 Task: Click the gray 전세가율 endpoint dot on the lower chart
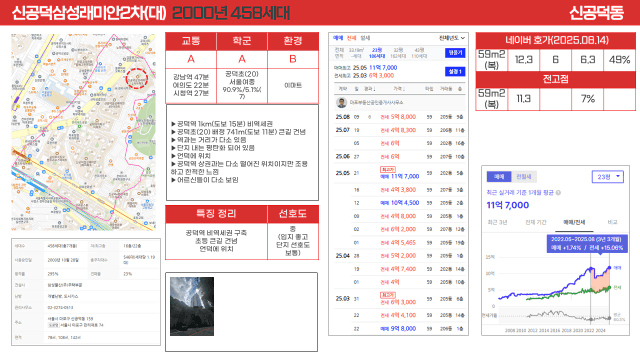pyautogui.click(x=609, y=317)
